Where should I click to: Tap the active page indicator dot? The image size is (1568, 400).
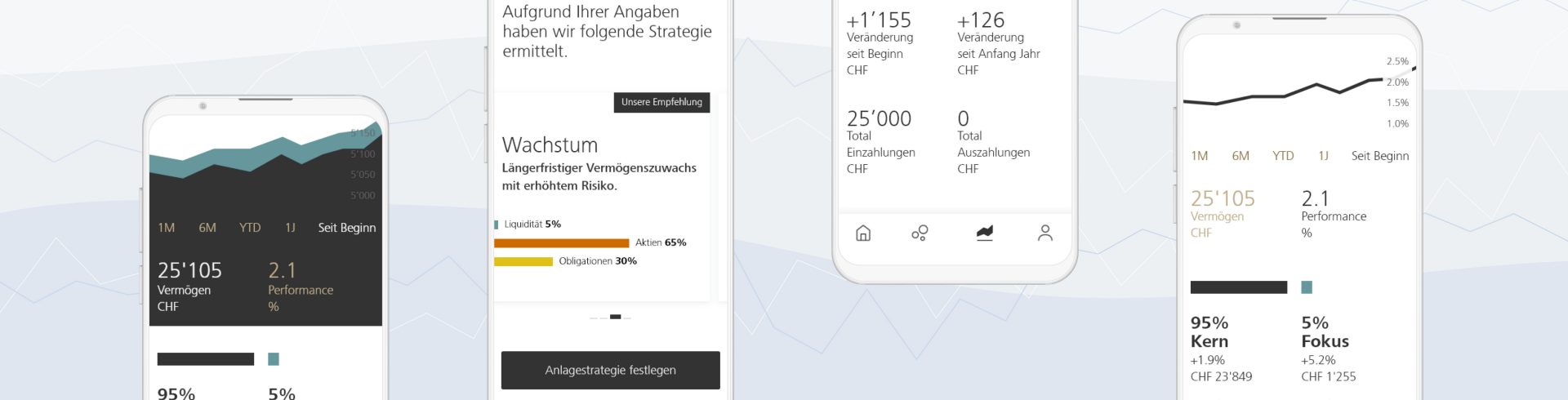tap(615, 317)
